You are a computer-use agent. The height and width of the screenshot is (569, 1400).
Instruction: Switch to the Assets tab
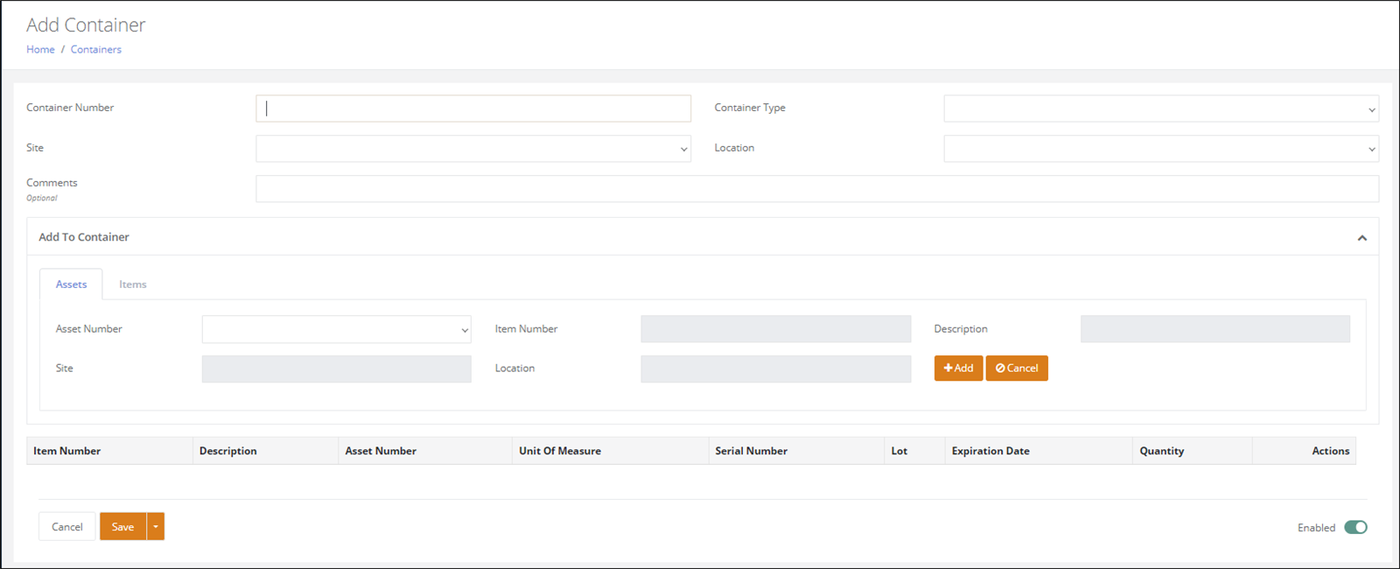pos(71,284)
